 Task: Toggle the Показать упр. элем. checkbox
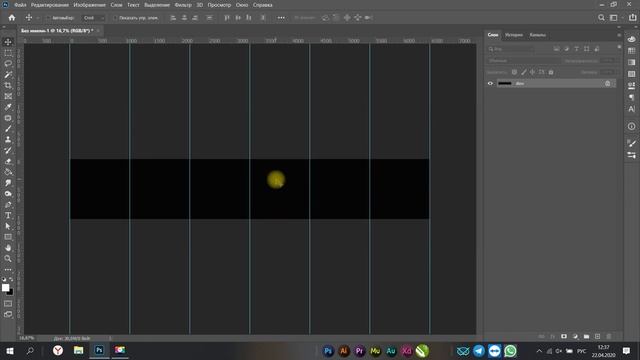coord(115,18)
